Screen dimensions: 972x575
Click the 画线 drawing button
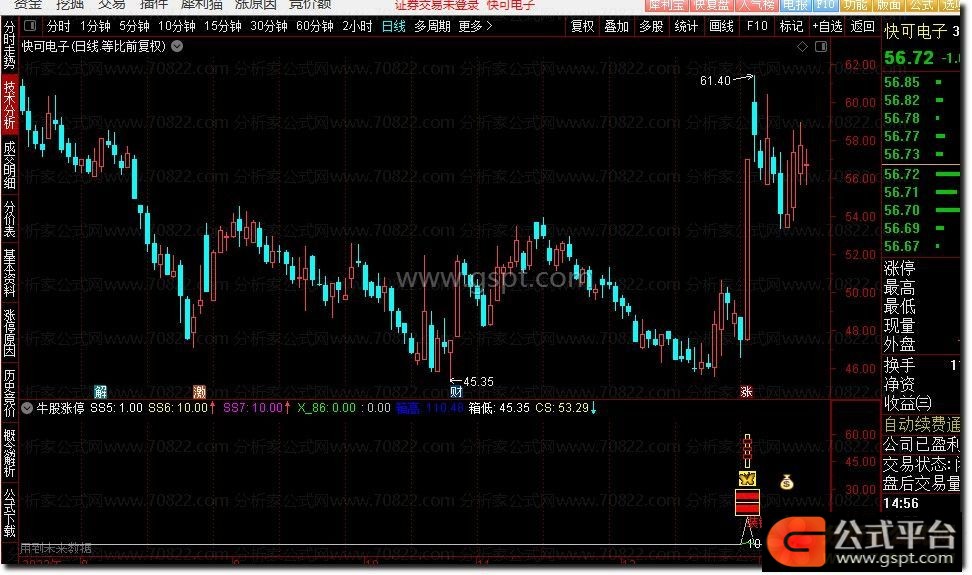click(721, 26)
